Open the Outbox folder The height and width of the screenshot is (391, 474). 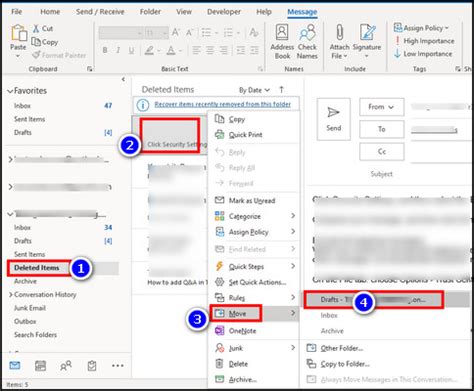point(25,321)
